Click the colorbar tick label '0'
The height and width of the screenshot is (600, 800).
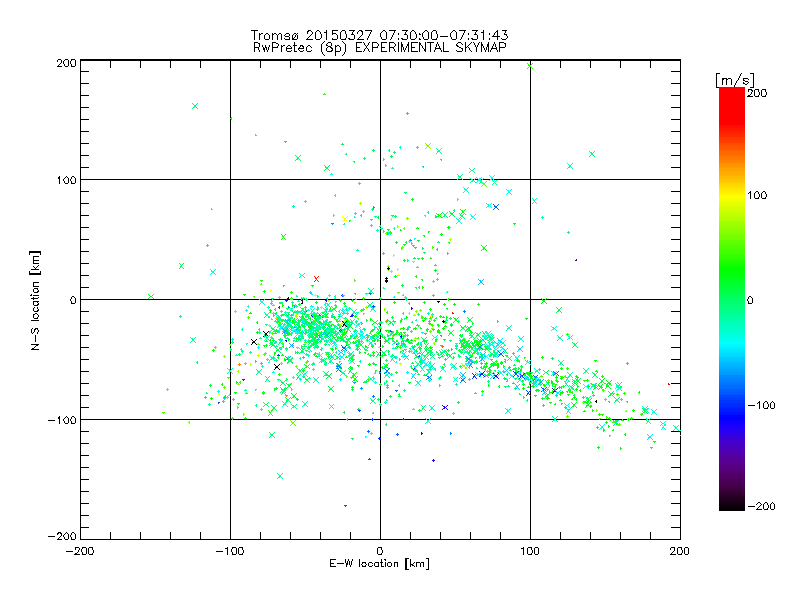pyautogui.click(x=750, y=300)
